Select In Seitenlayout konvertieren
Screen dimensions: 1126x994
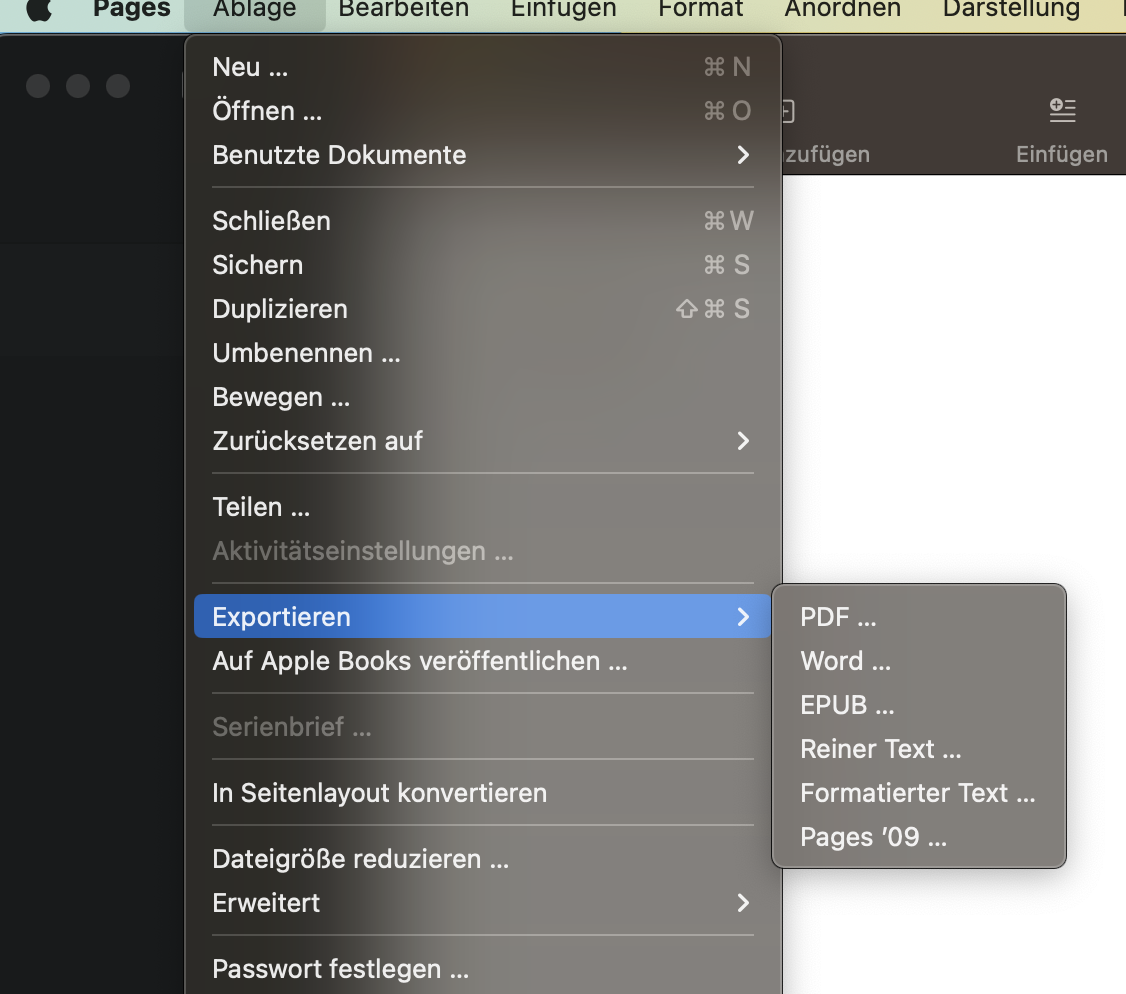tap(379, 793)
